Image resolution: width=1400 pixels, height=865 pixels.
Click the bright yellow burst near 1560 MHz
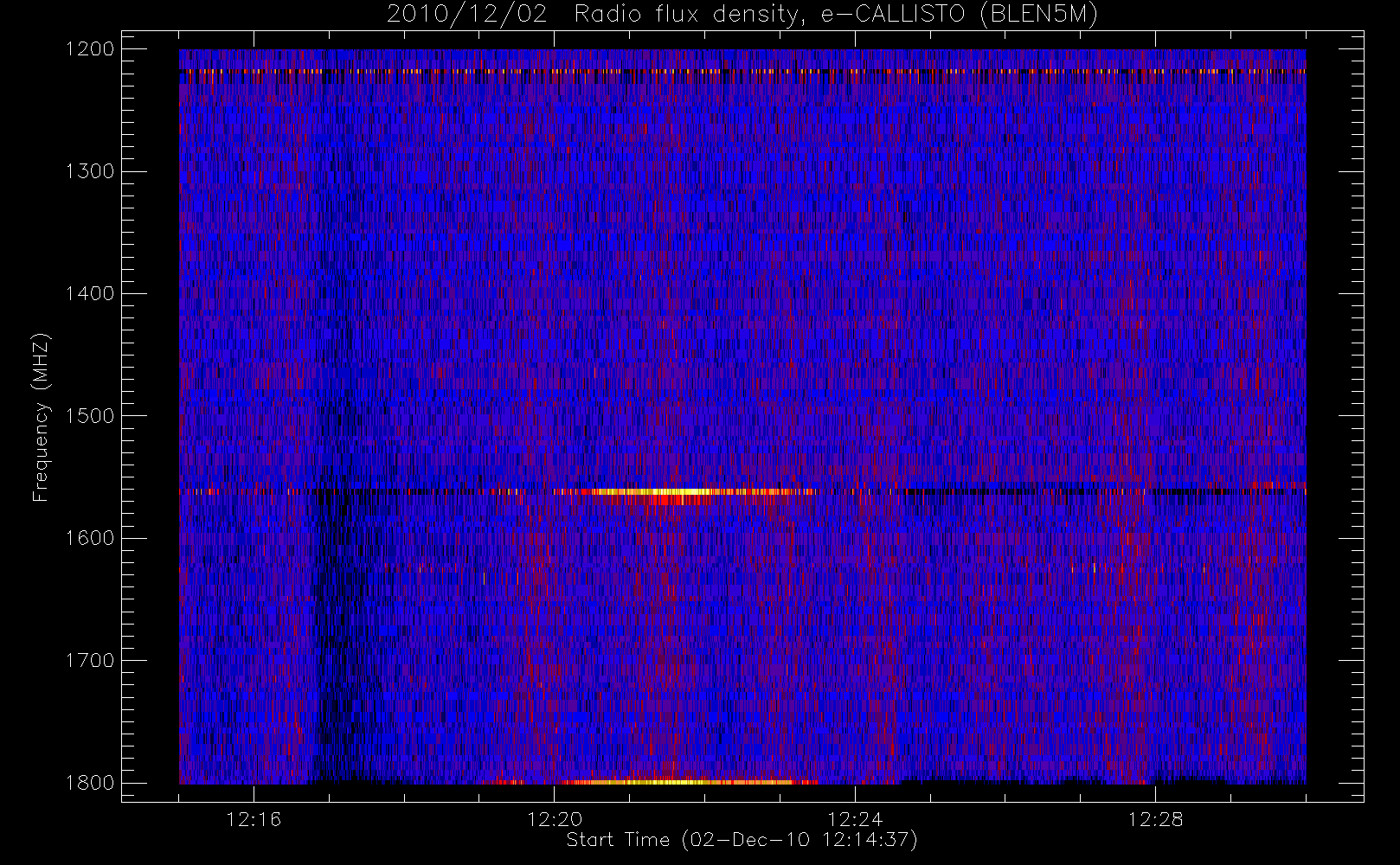[x=684, y=492]
